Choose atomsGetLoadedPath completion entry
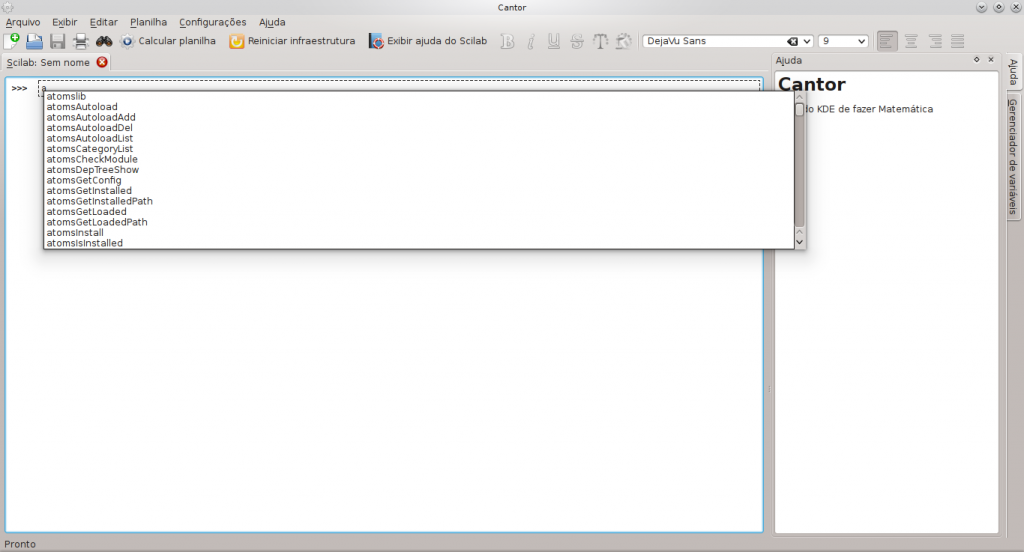1024x552 pixels. click(419, 222)
